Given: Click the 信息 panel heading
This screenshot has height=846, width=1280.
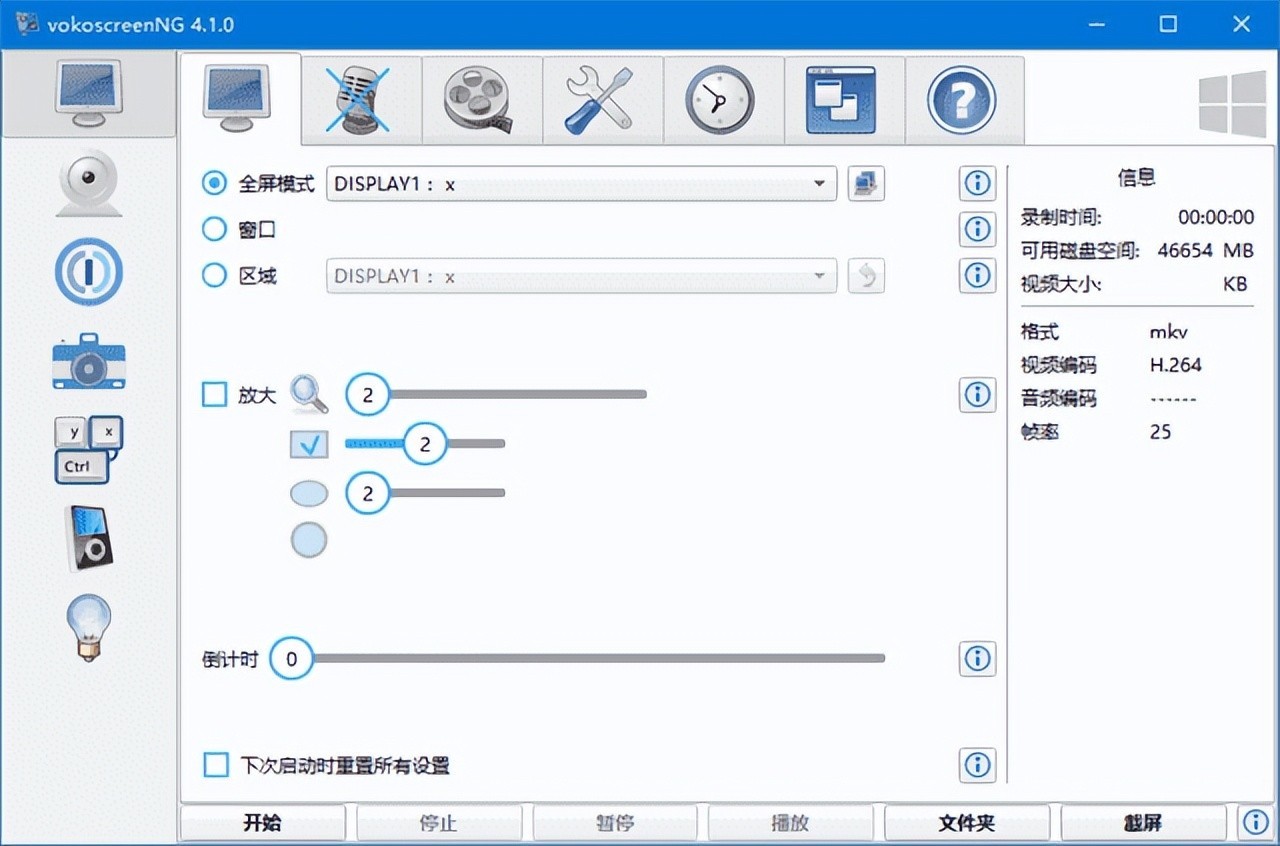Looking at the screenshot, I should coord(1137,178).
